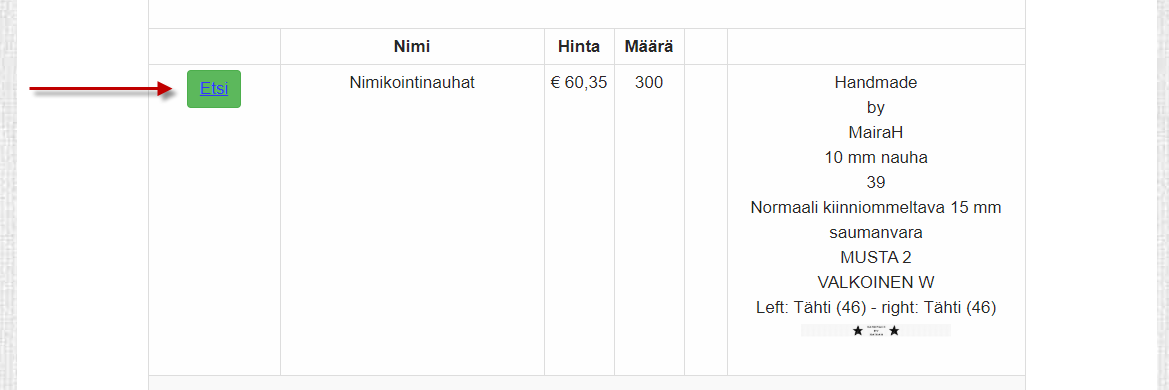Click the Normaali kiinniommeltava 15 mm text
1169x390 pixels.
click(x=876, y=207)
